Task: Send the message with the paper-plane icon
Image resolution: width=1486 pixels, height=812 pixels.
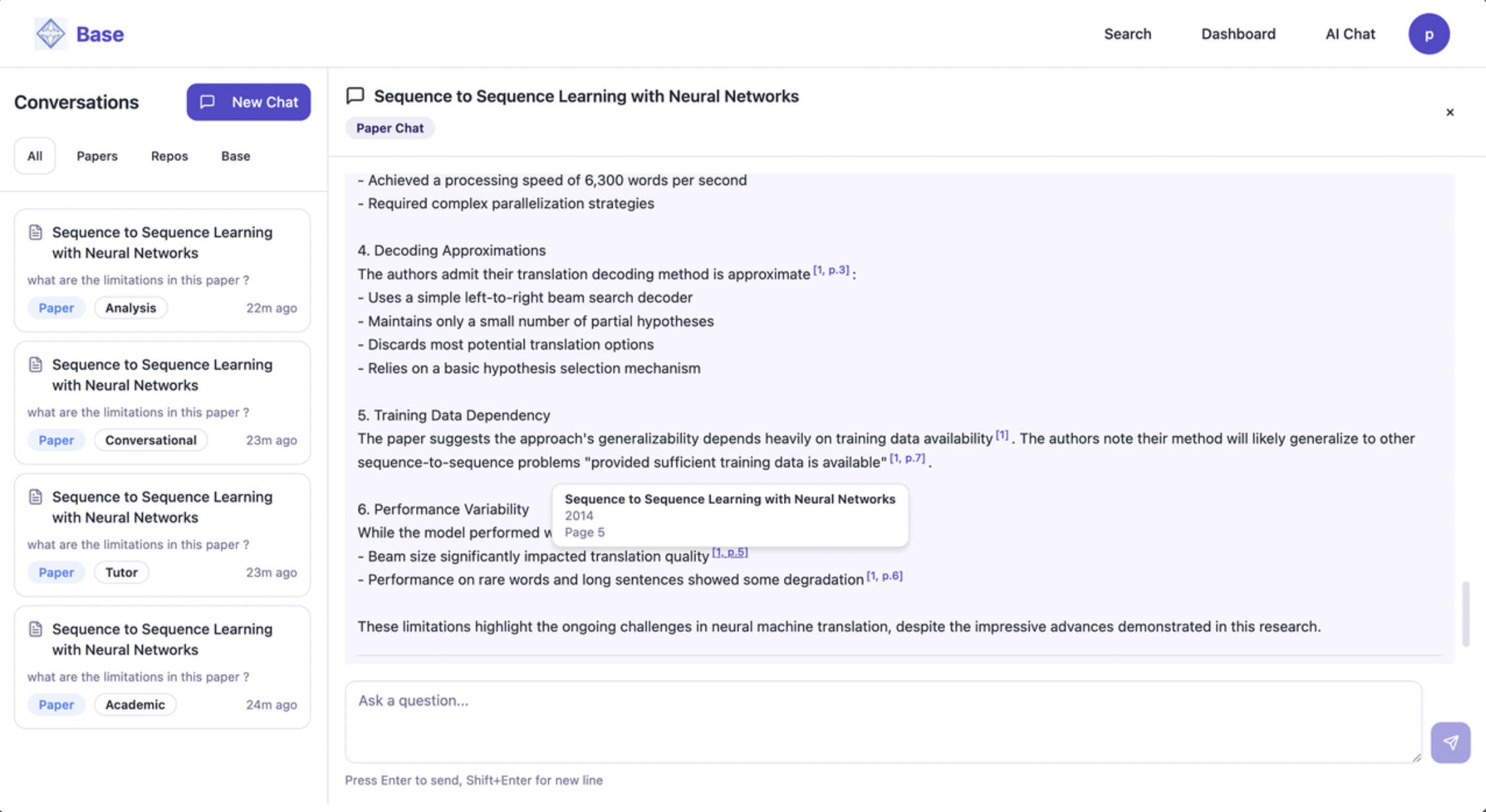Action: click(1450, 742)
